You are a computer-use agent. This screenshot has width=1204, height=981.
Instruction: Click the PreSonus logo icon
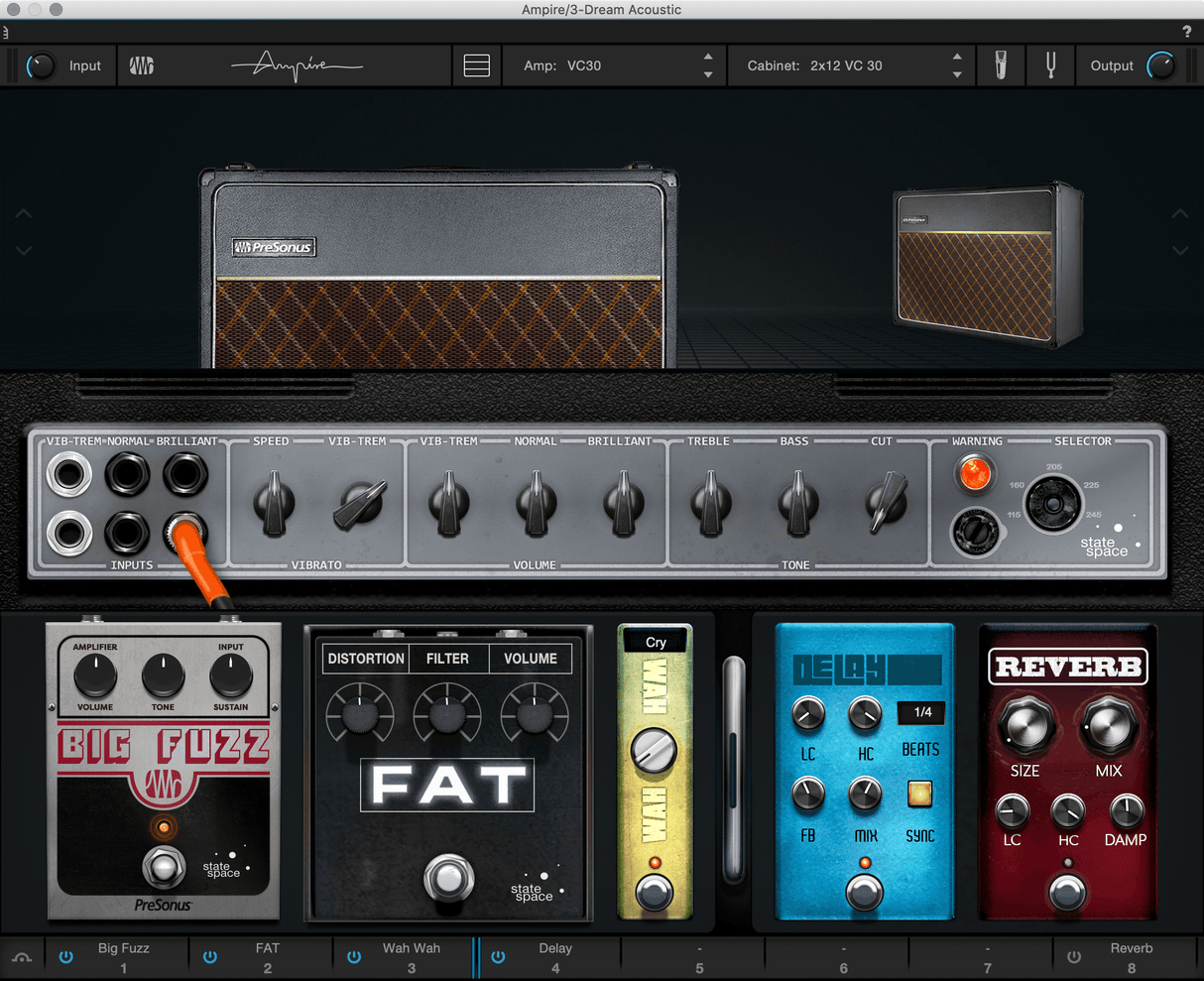click(141, 65)
